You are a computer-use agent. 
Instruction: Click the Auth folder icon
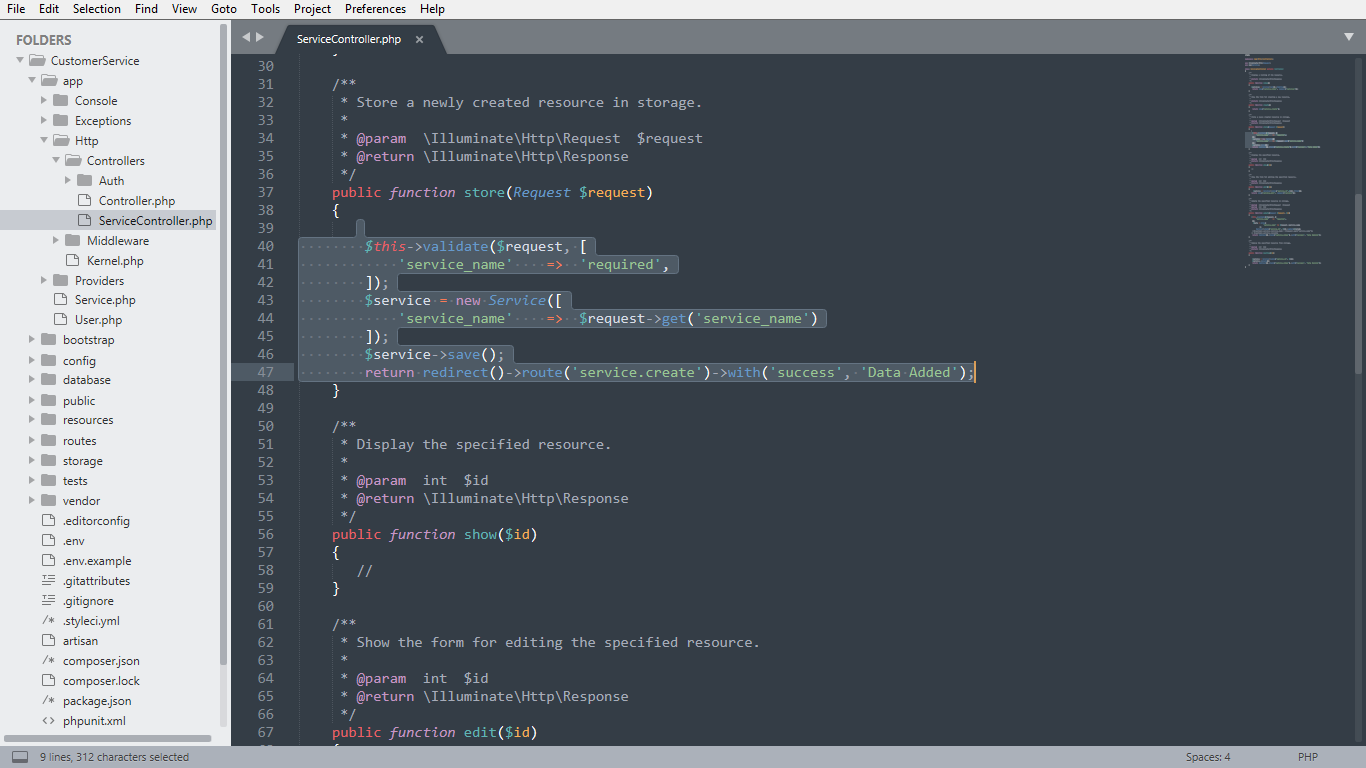(84, 181)
